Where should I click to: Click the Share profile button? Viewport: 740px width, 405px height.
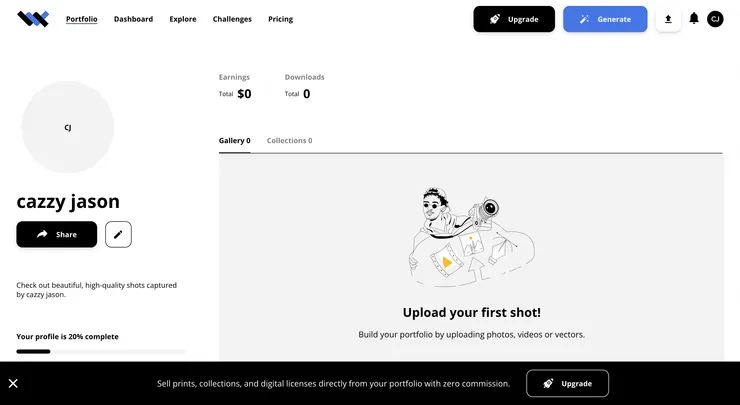click(x=57, y=234)
